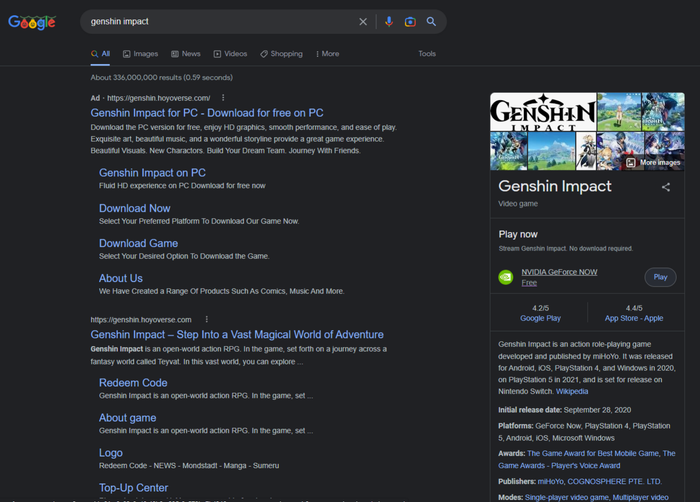The width and height of the screenshot is (700, 502).
Task: Open the 'About game' sitelink
Action: click(x=127, y=418)
